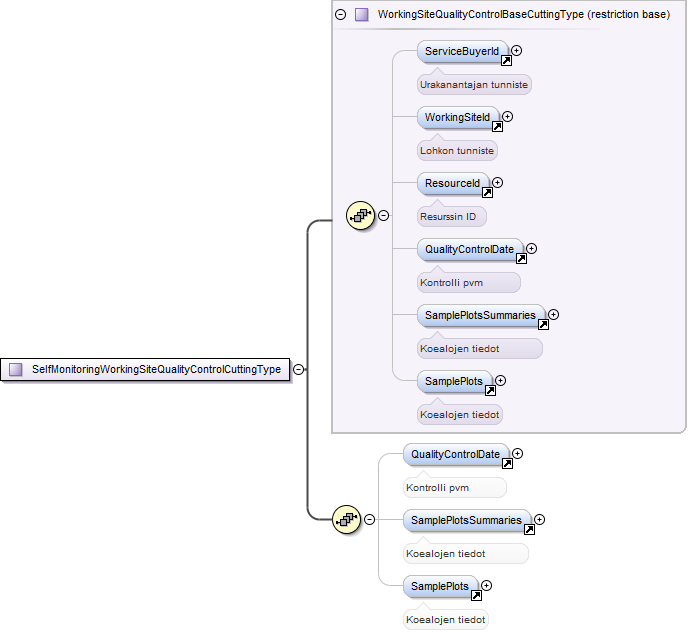The width and height of the screenshot is (688, 633).
Task: Expand SamplePlots inside the restriction base box
Action: pos(501,381)
